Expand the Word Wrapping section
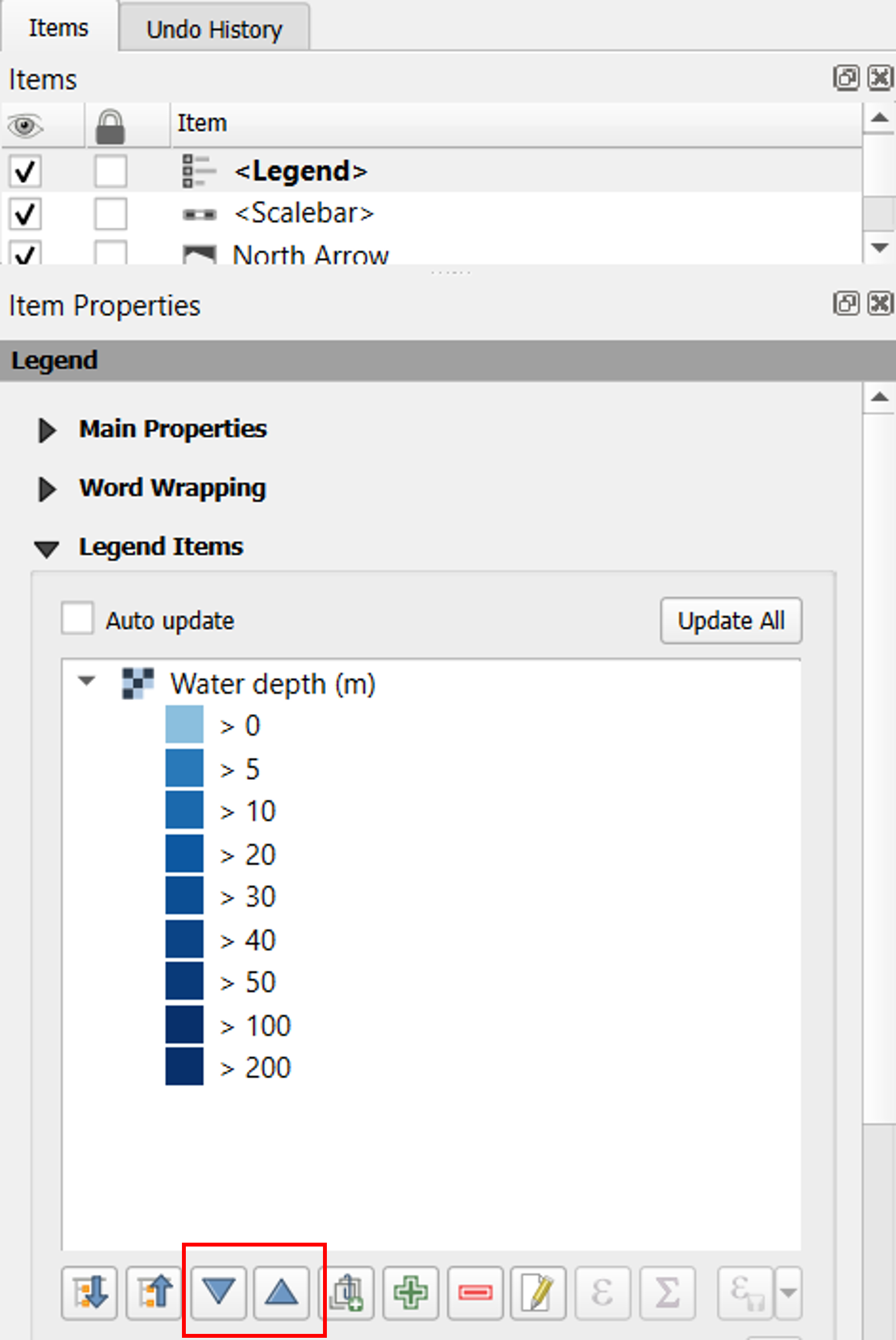 (47, 489)
